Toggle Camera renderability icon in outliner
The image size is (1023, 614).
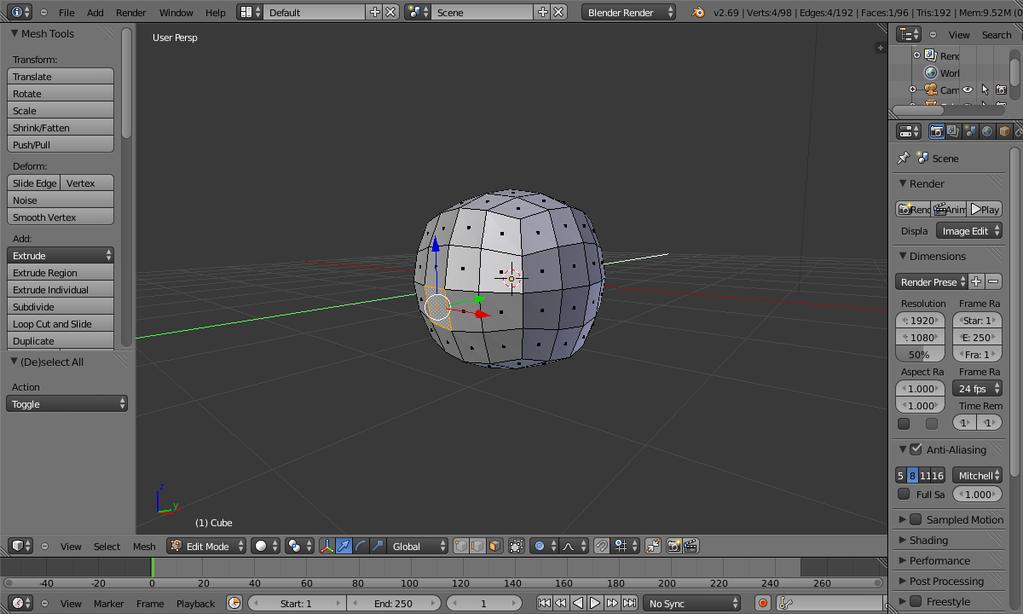click(1001, 89)
